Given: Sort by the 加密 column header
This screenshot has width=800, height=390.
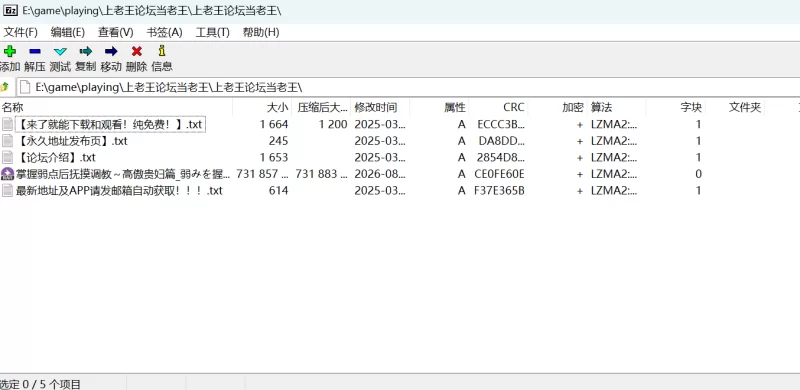Looking at the screenshot, I should point(558,107).
